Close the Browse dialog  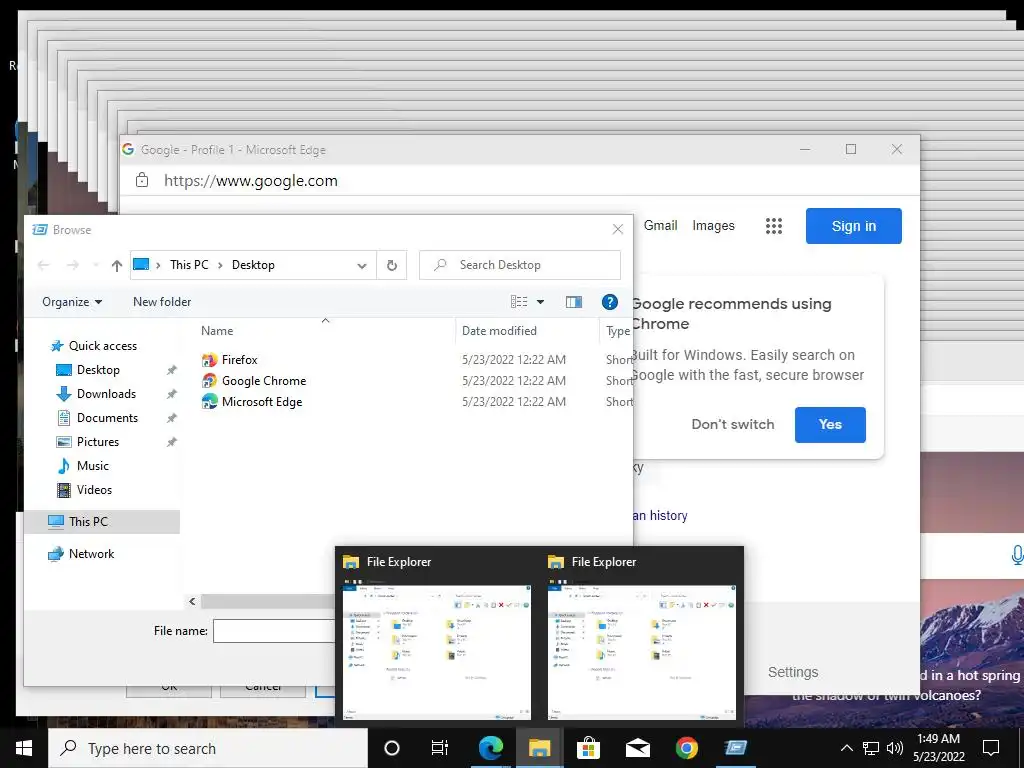618,229
